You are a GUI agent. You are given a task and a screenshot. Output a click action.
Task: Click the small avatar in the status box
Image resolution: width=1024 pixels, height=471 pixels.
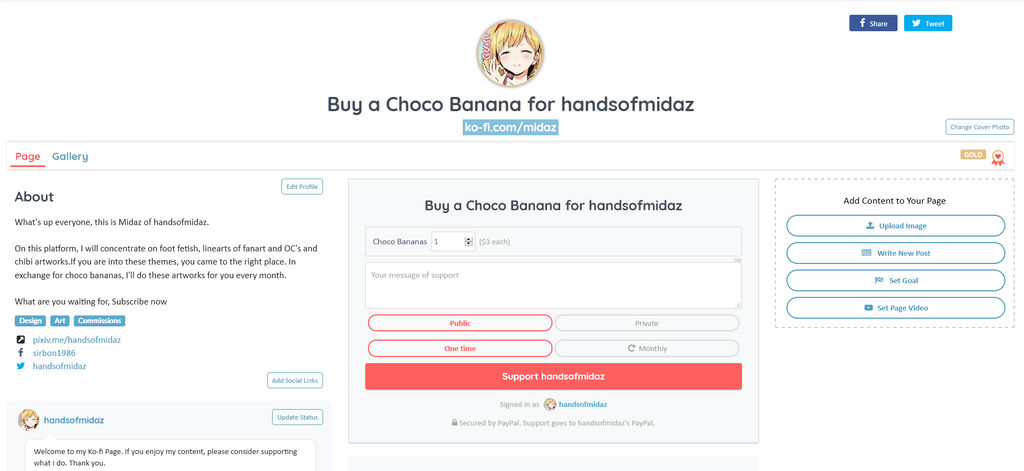pyautogui.click(x=28, y=420)
